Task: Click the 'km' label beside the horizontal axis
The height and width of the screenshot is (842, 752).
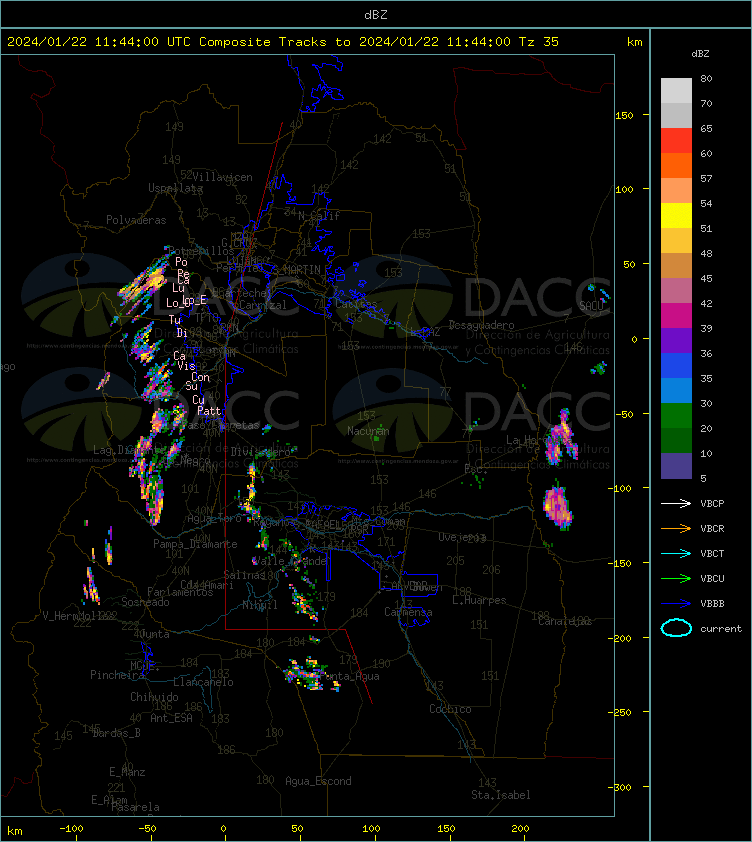Action: [x=15, y=831]
